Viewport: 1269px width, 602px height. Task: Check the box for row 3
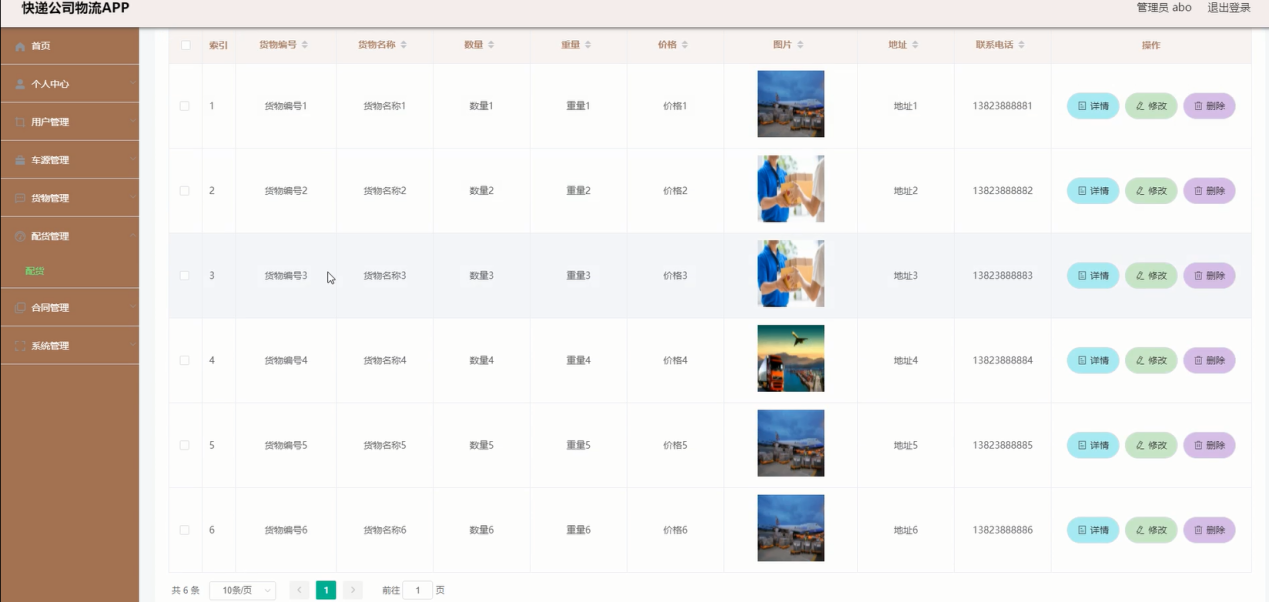[185, 276]
